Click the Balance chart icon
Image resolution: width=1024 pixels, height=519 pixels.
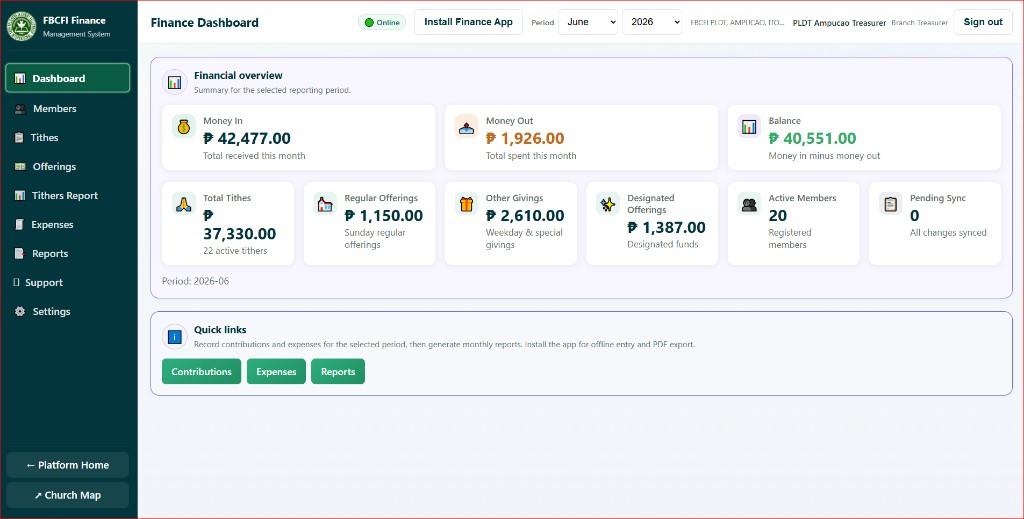(749, 127)
